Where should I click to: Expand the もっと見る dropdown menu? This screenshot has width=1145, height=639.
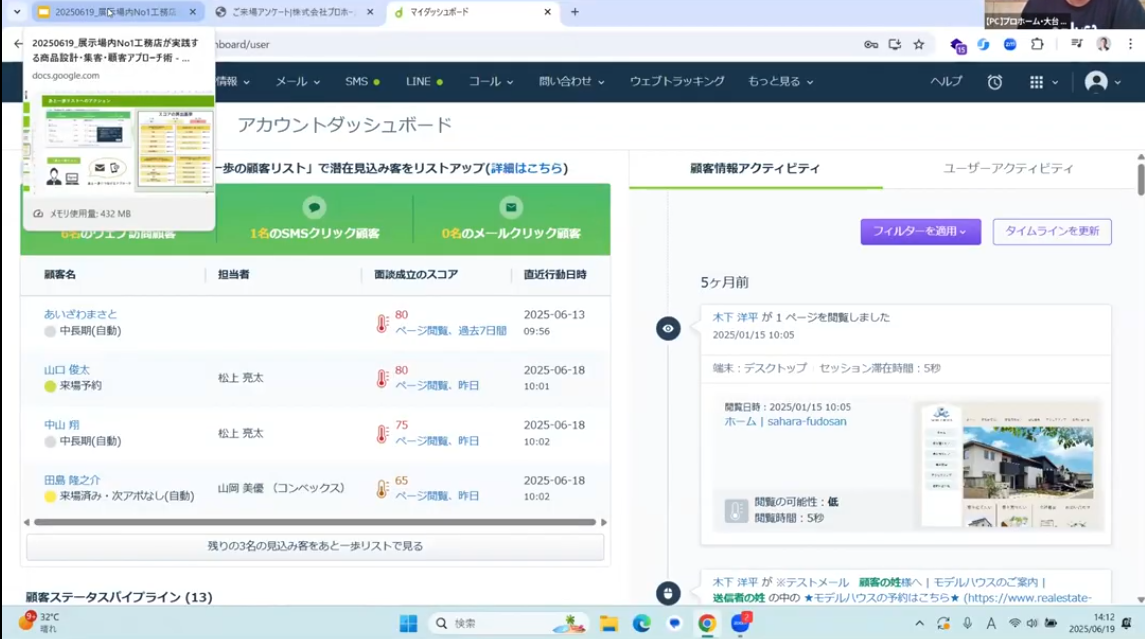[x=781, y=82]
